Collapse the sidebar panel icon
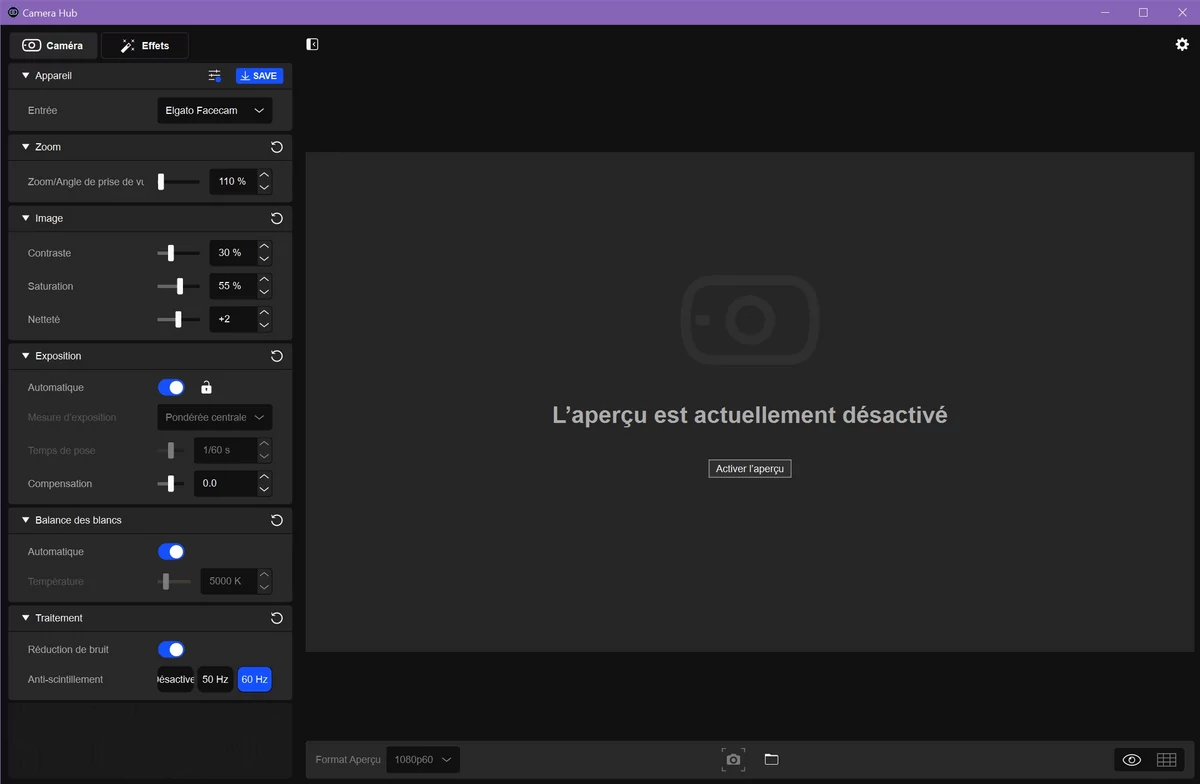The height and width of the screenshot is (784, 1200). 313,44
